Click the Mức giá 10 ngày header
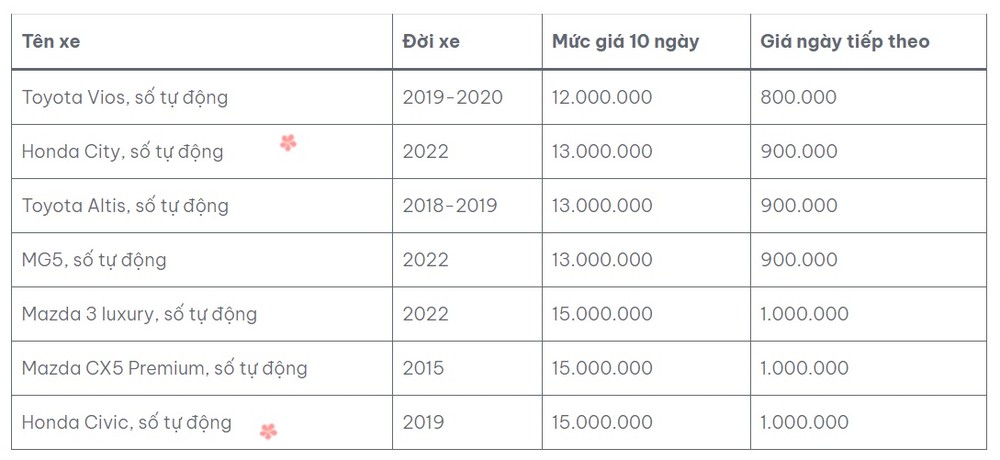The width and height of the screenshot is (1000, 460). [626, 41]
